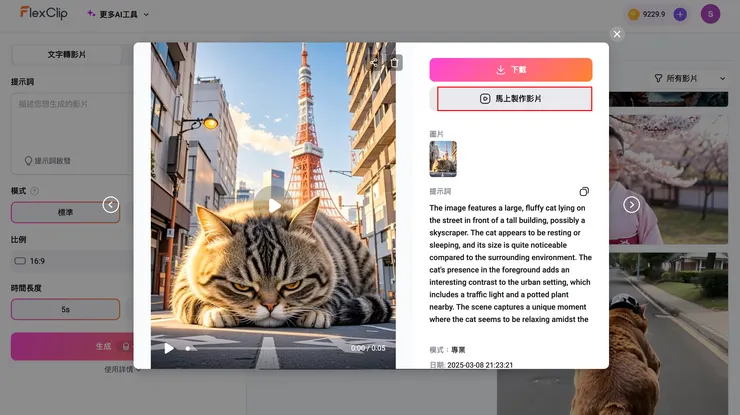Play the video using the center play button

tap(273, 205)
